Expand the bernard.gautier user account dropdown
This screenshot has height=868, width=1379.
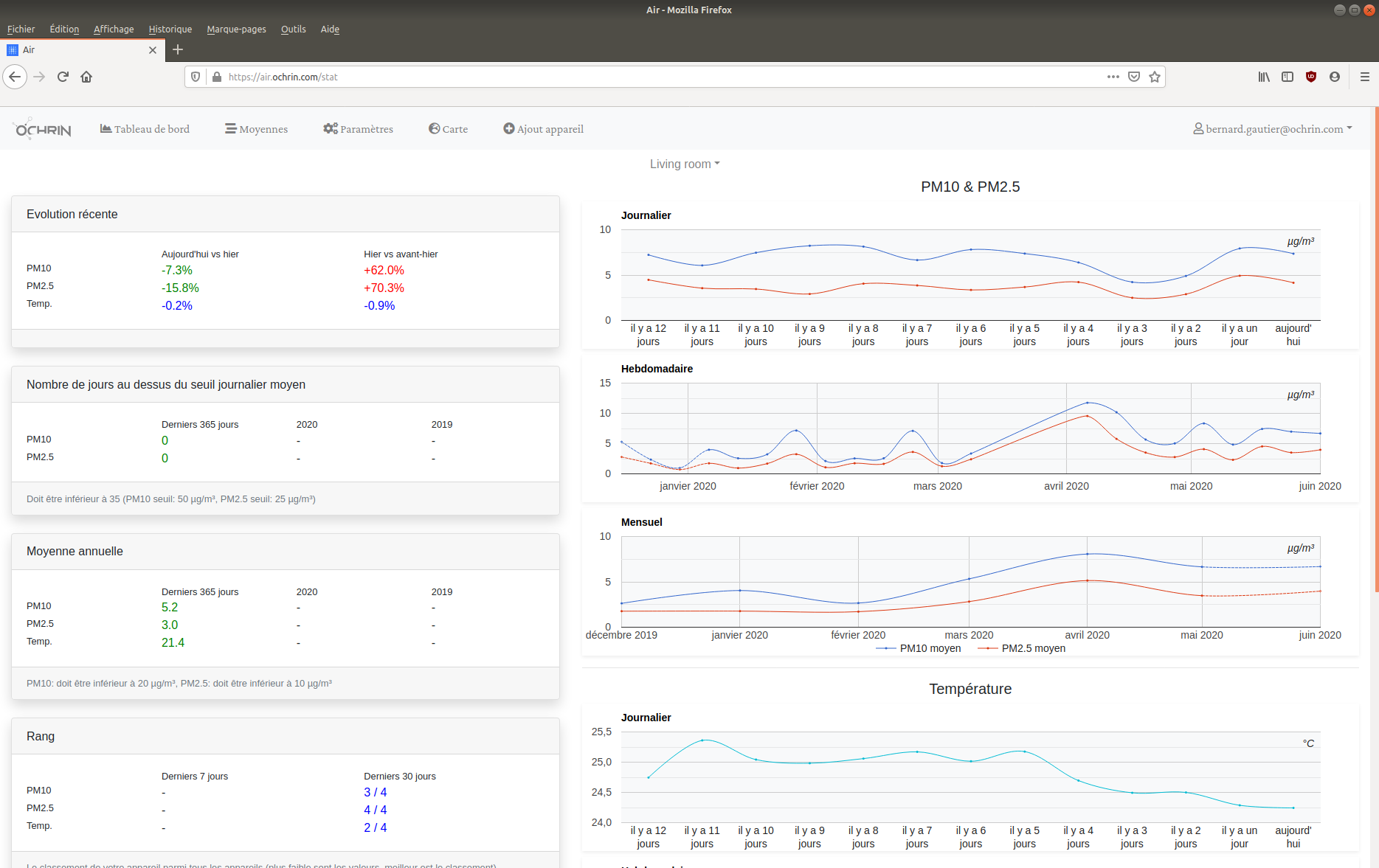coord(1273,129)
